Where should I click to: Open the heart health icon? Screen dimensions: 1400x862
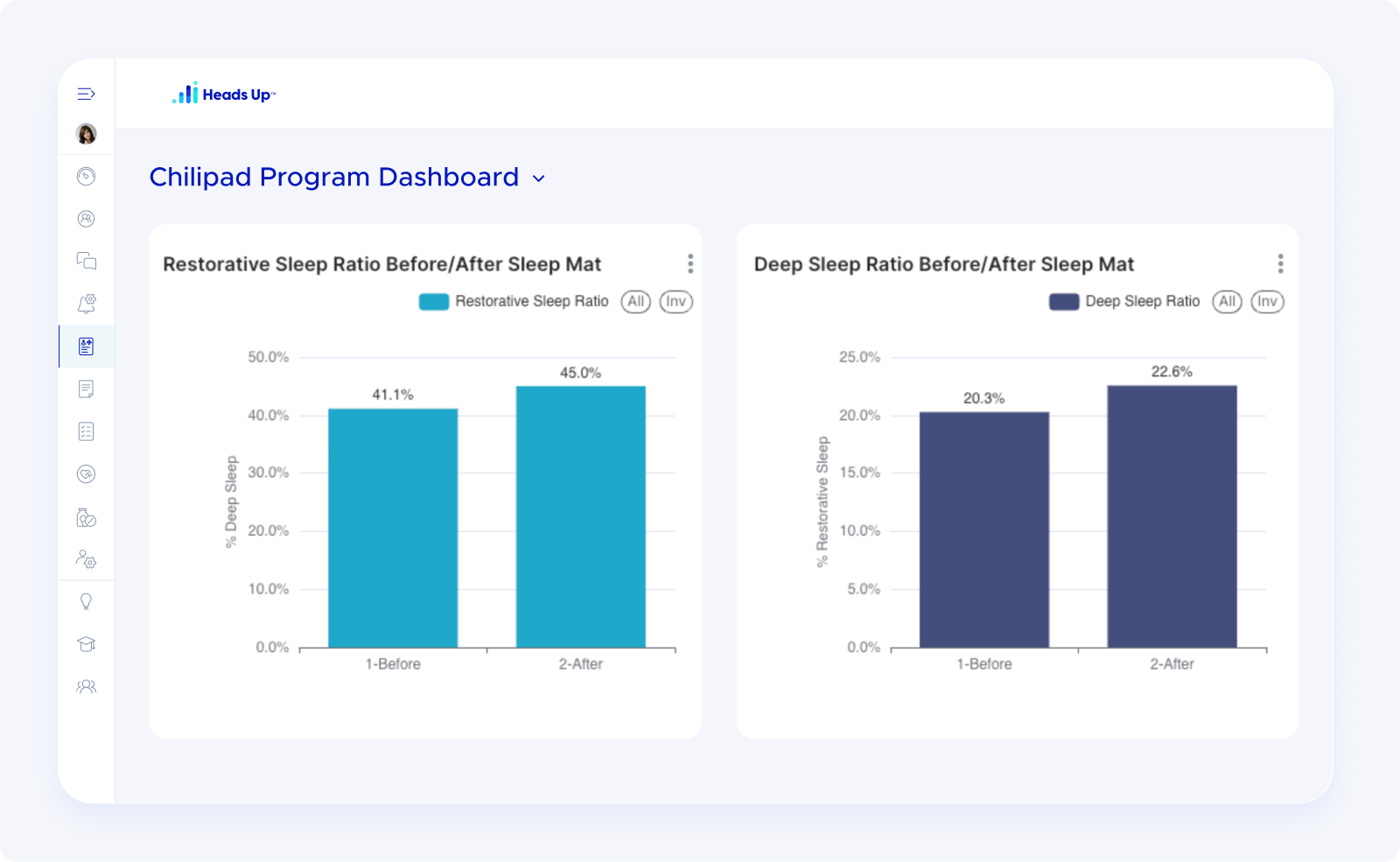pyautogui.click(x=86, y=474)
